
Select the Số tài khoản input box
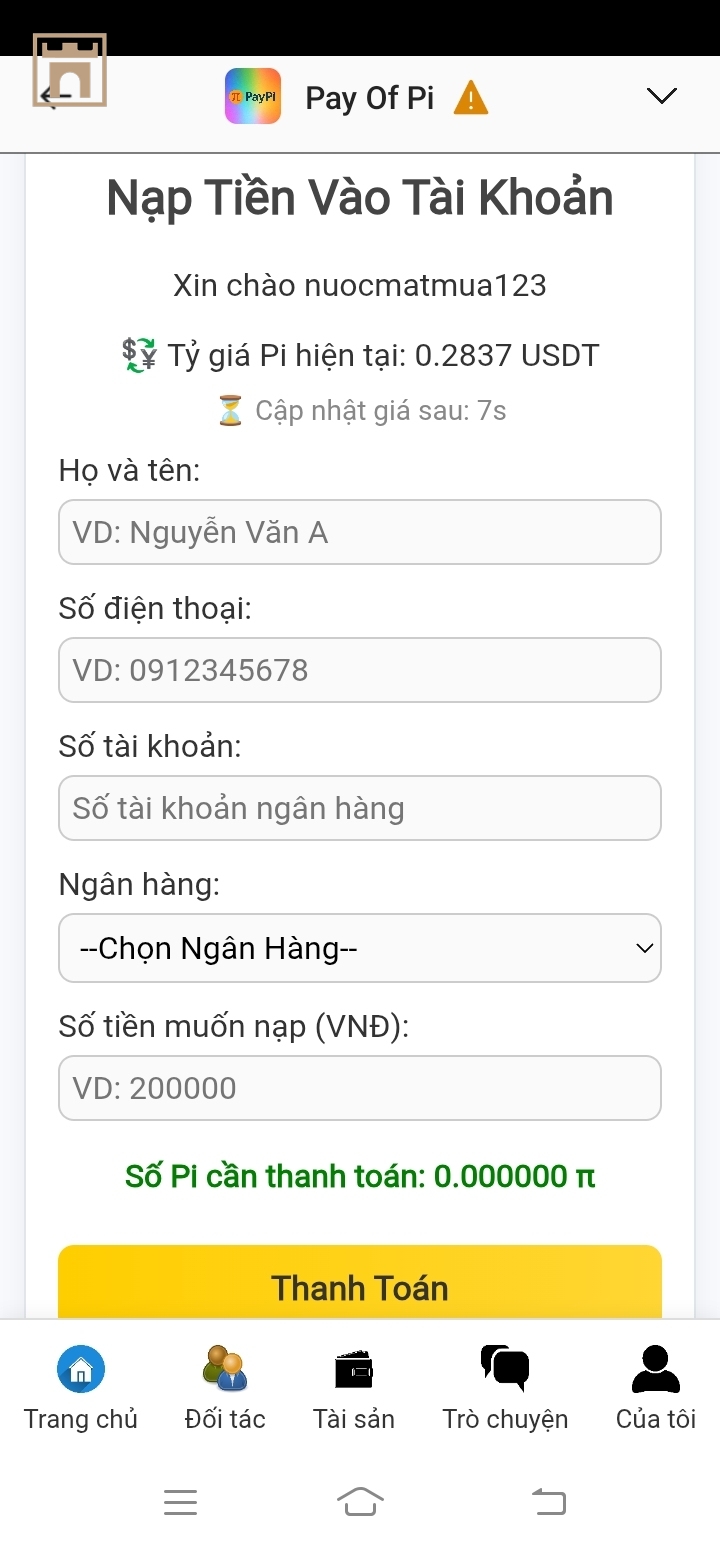(360, 808)
